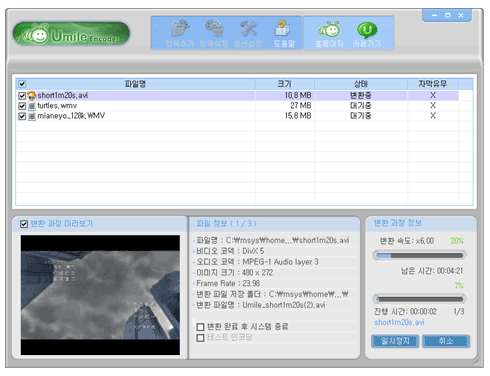This screenshot has width=490, height=376.
Task: Click the remaining time 00:04:21 text
Action: click(x=432, y=271)
